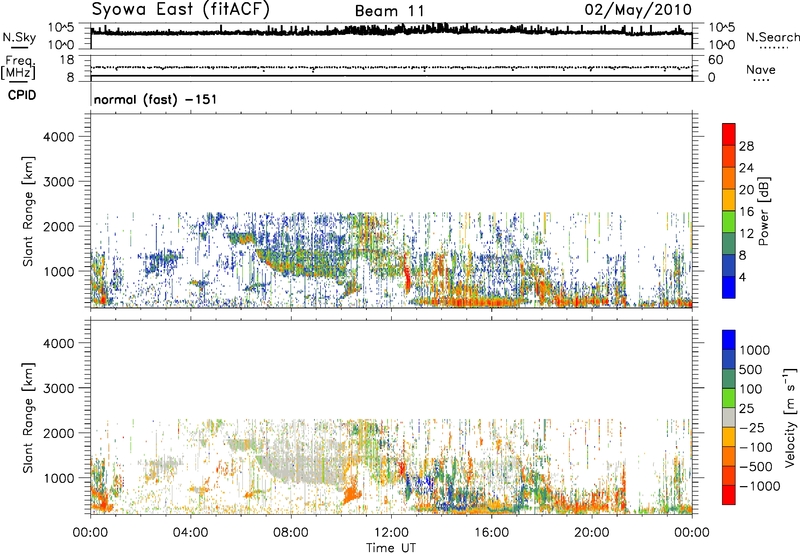This screenshot has height=554, width=800.
Task: Click the '4000' tick on the power panel
Action: (59, 137)
